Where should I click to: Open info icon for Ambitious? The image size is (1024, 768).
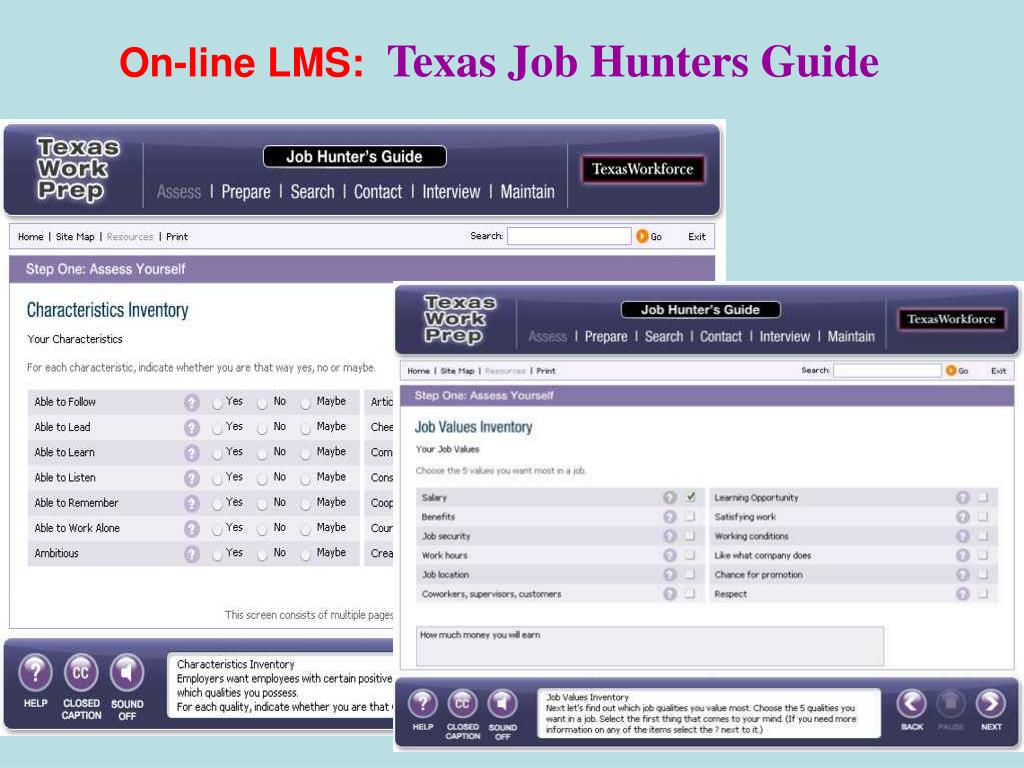tap(191, 554)
